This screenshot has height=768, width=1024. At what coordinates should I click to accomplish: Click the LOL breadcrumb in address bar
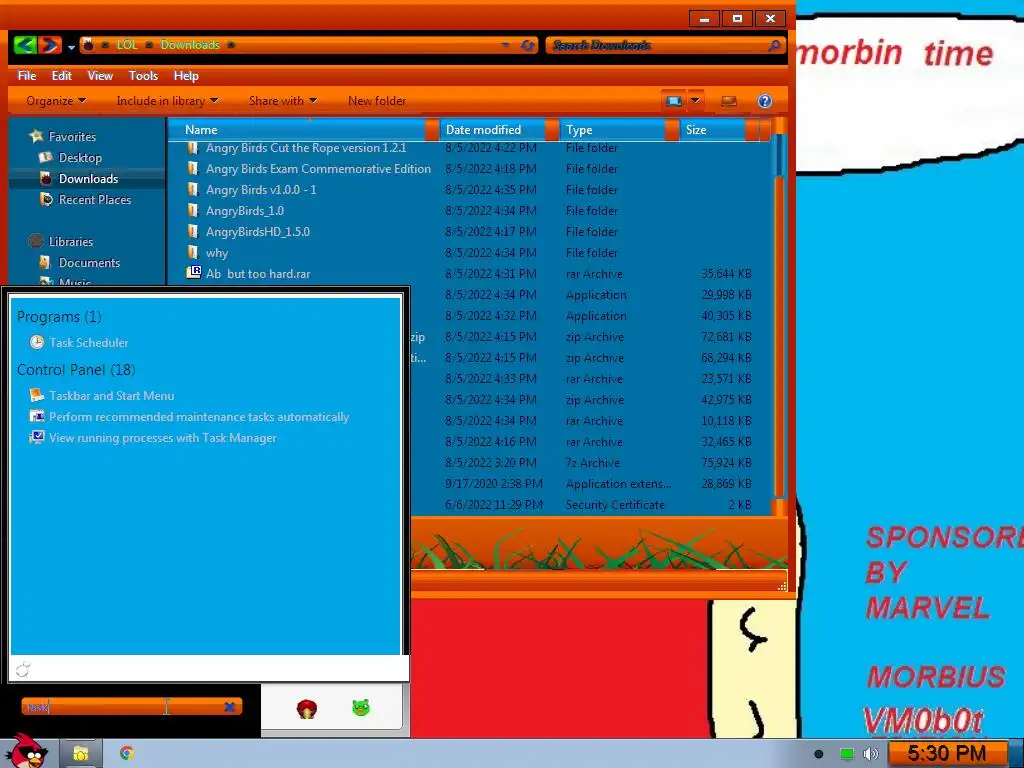(x=127, y=45)
